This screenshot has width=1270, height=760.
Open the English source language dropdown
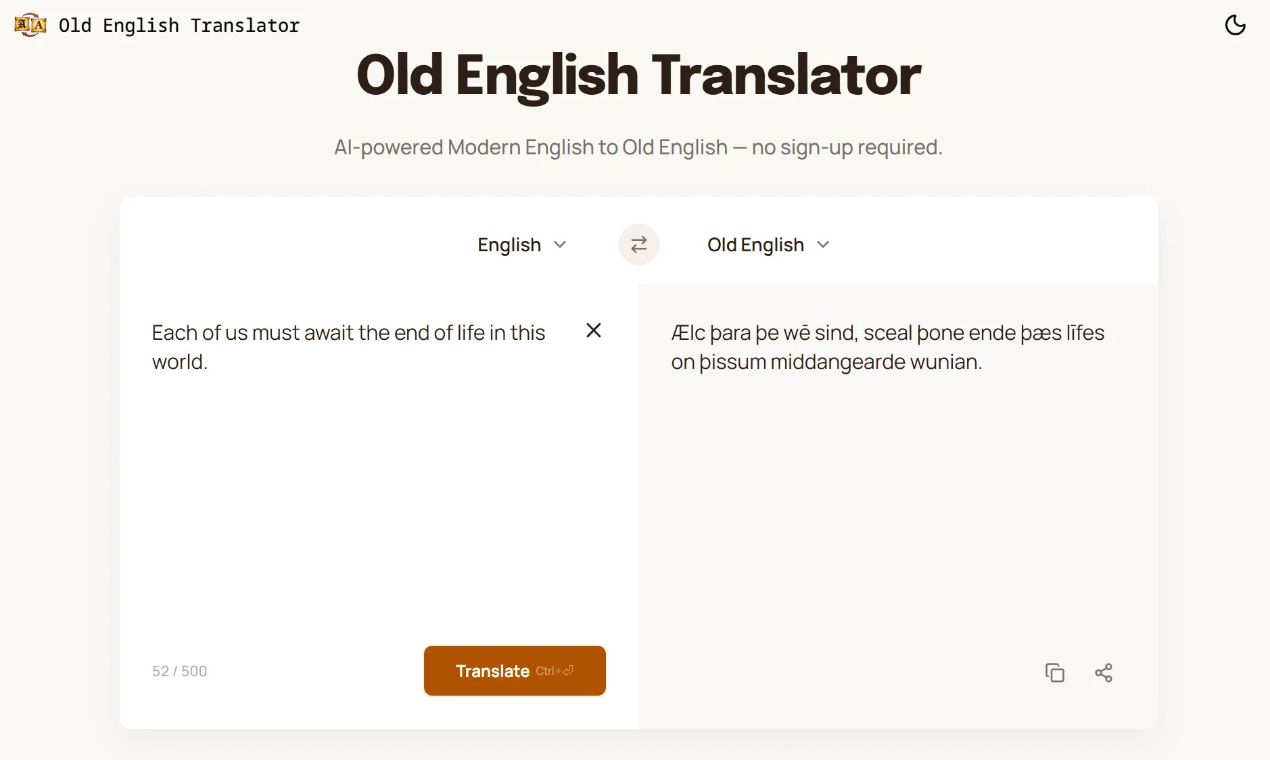point(521,244)
